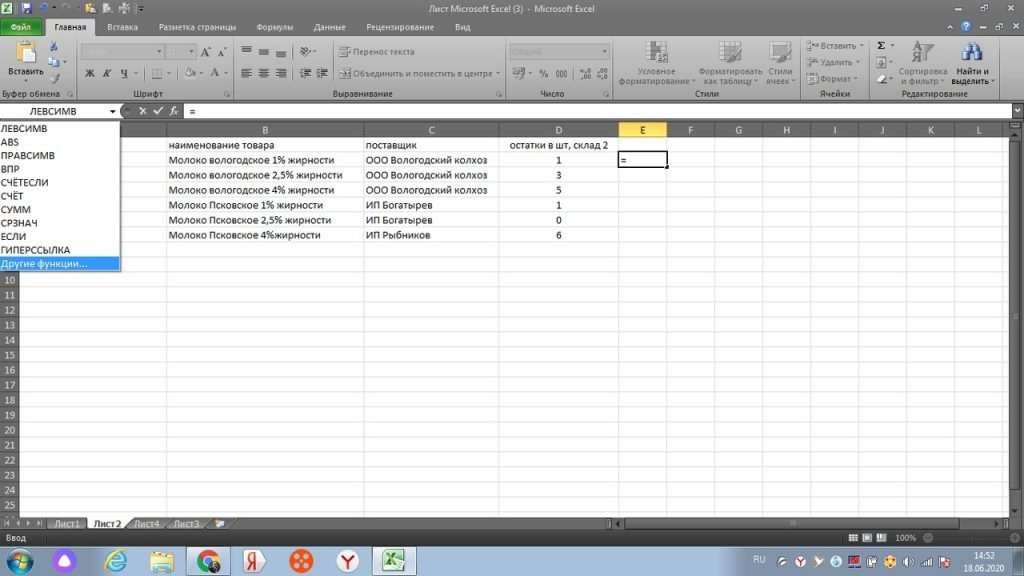Click the fx insert function icon
The image size is (1024, 576).
174,111
